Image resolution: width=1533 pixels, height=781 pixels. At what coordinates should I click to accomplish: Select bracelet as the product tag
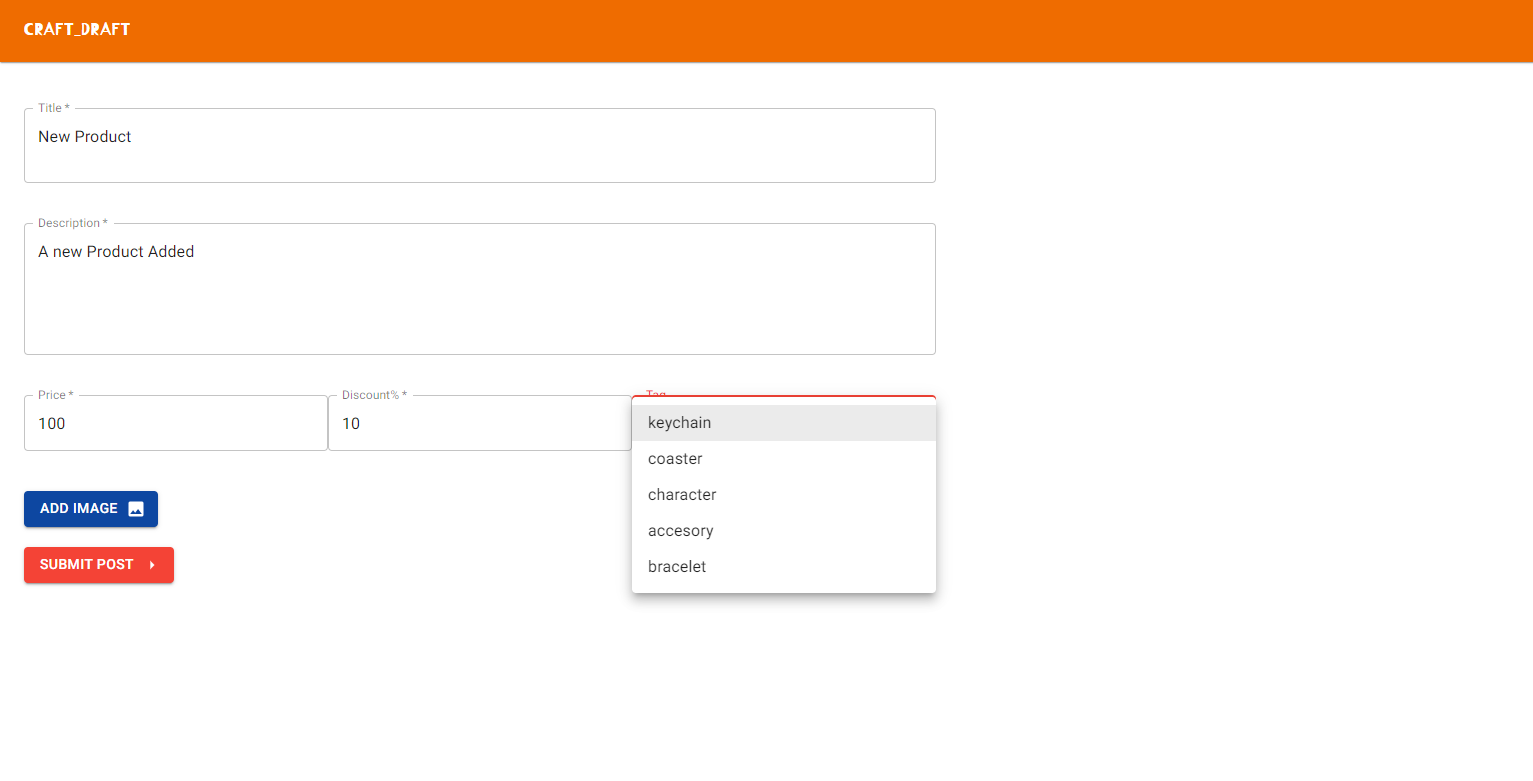click(x=677, y=566)
